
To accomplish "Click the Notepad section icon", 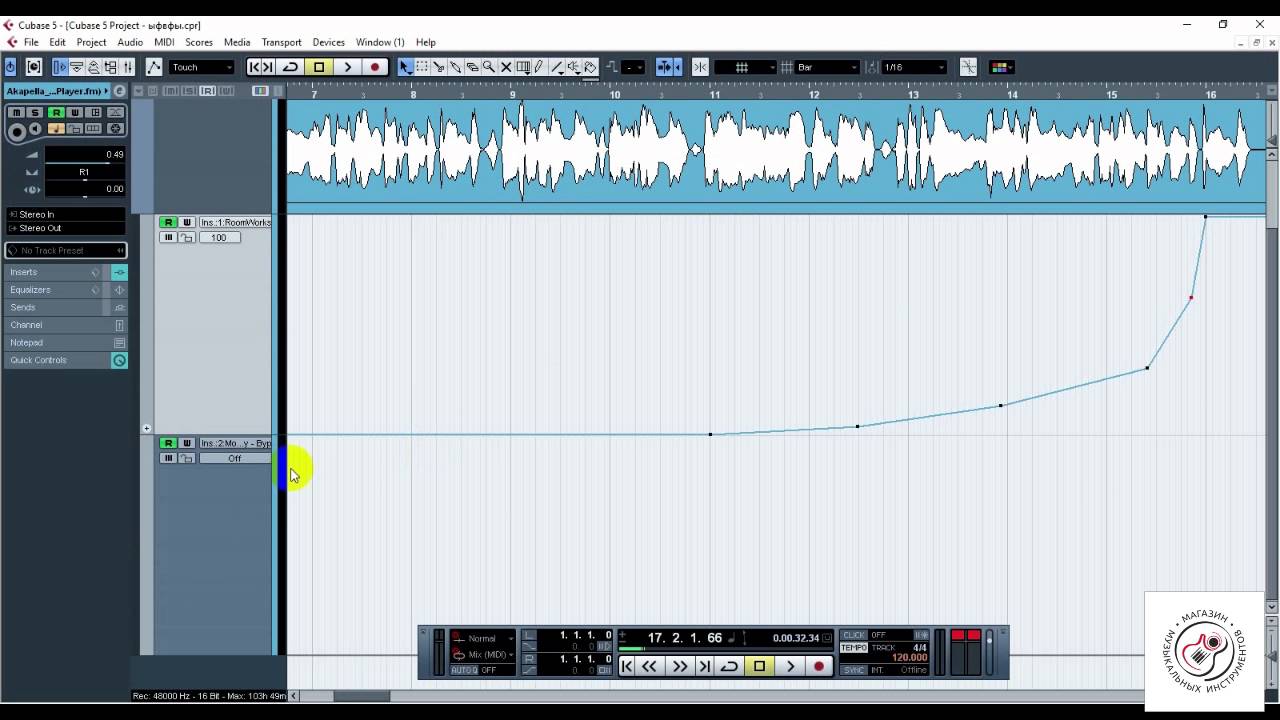I will [119, 343].
